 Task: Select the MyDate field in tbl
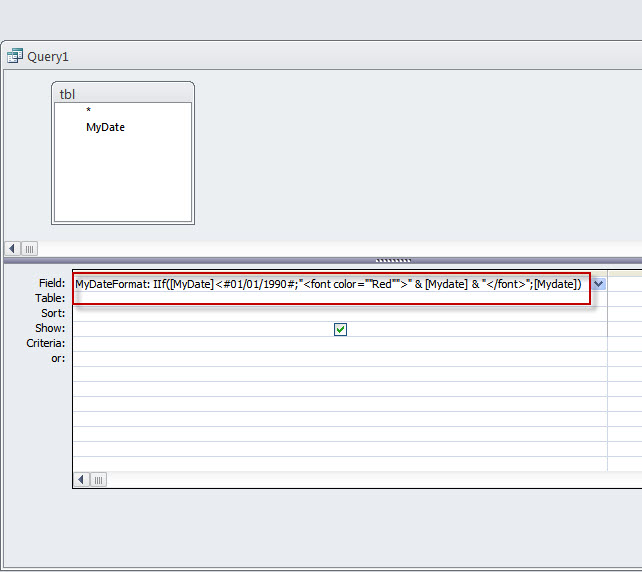tap(106, 127)
